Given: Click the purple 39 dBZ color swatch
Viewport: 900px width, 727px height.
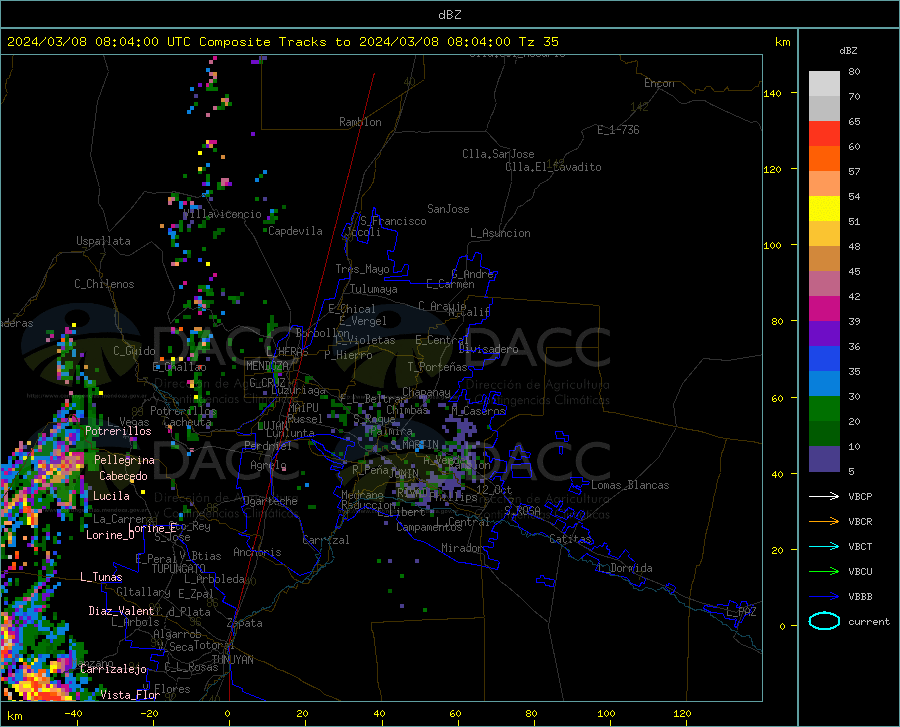Looking at the screenshot, I should pyautogui.click(x=824, y=334).
